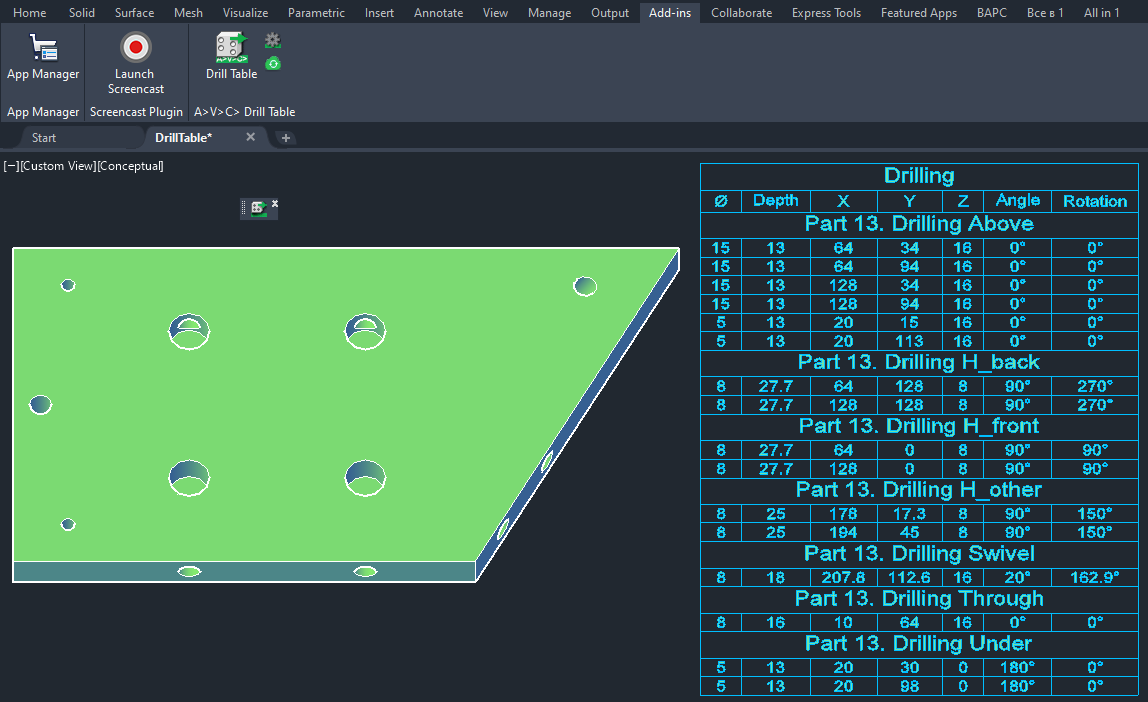Viewport: 1148px width, 702px height.
Task: Open the Express Tools ribbon tab
Action: point(826,13)
